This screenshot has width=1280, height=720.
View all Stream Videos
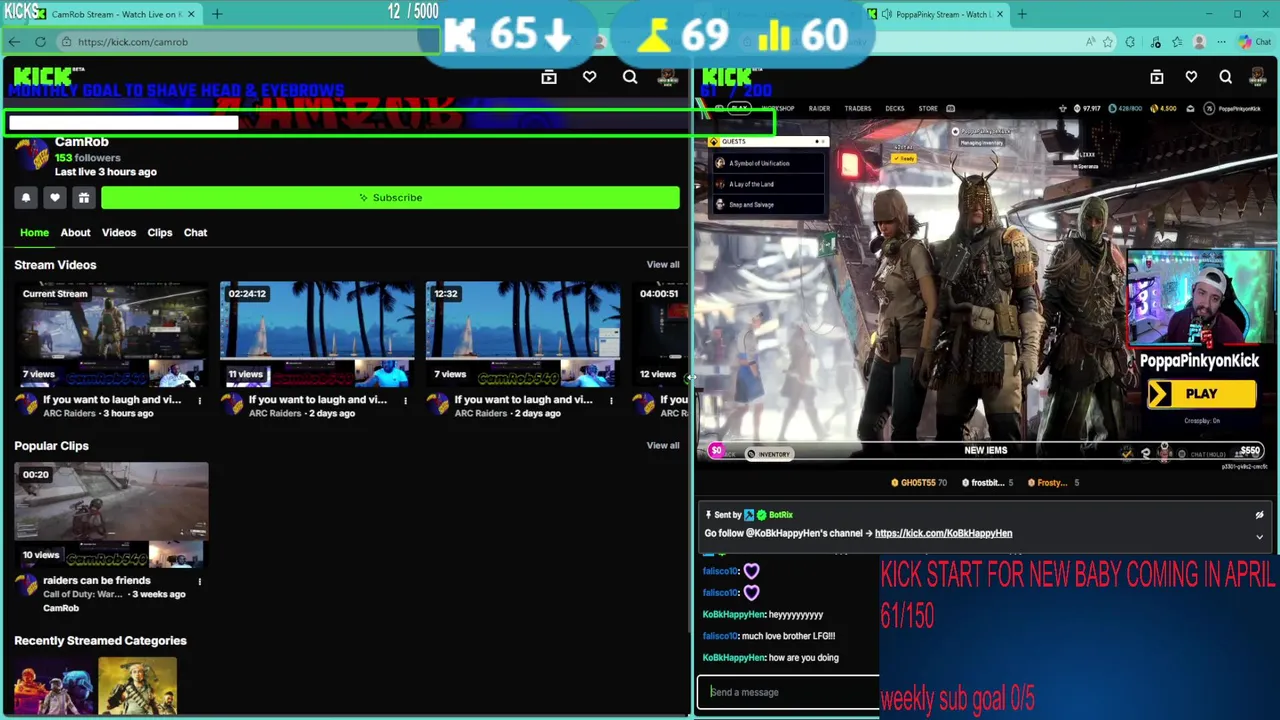(x=663, y=265)
